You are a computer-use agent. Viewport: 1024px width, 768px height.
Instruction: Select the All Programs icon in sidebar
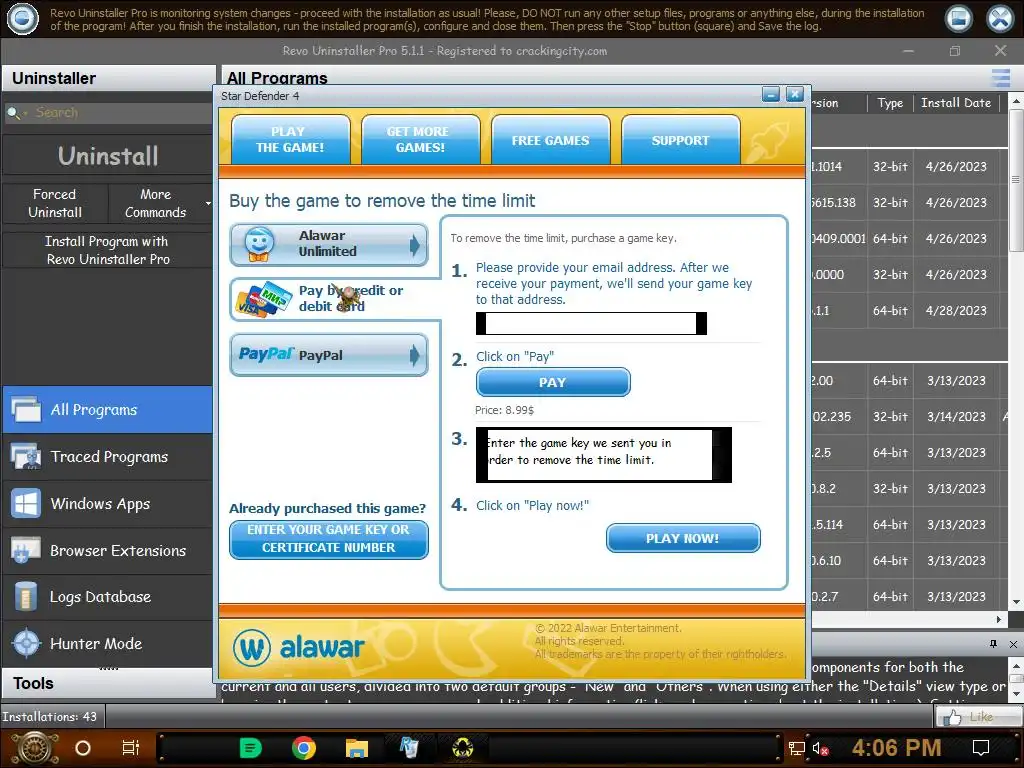coord(26,409)
